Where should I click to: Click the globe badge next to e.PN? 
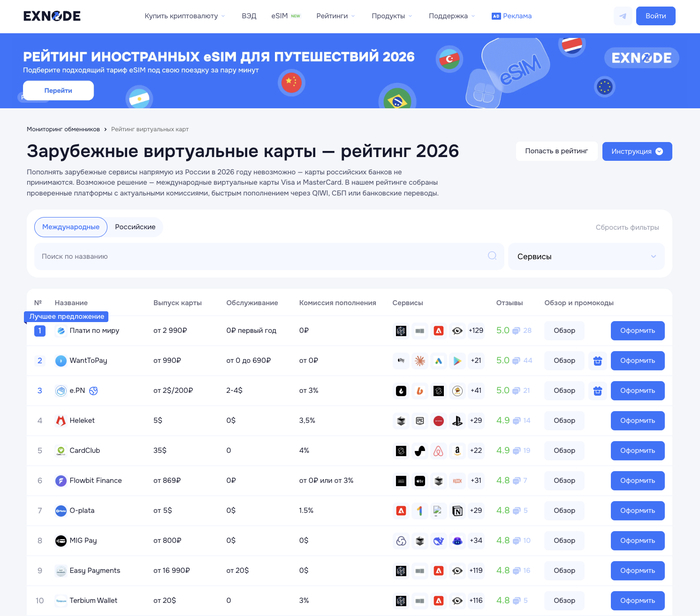tap(93, 391)
